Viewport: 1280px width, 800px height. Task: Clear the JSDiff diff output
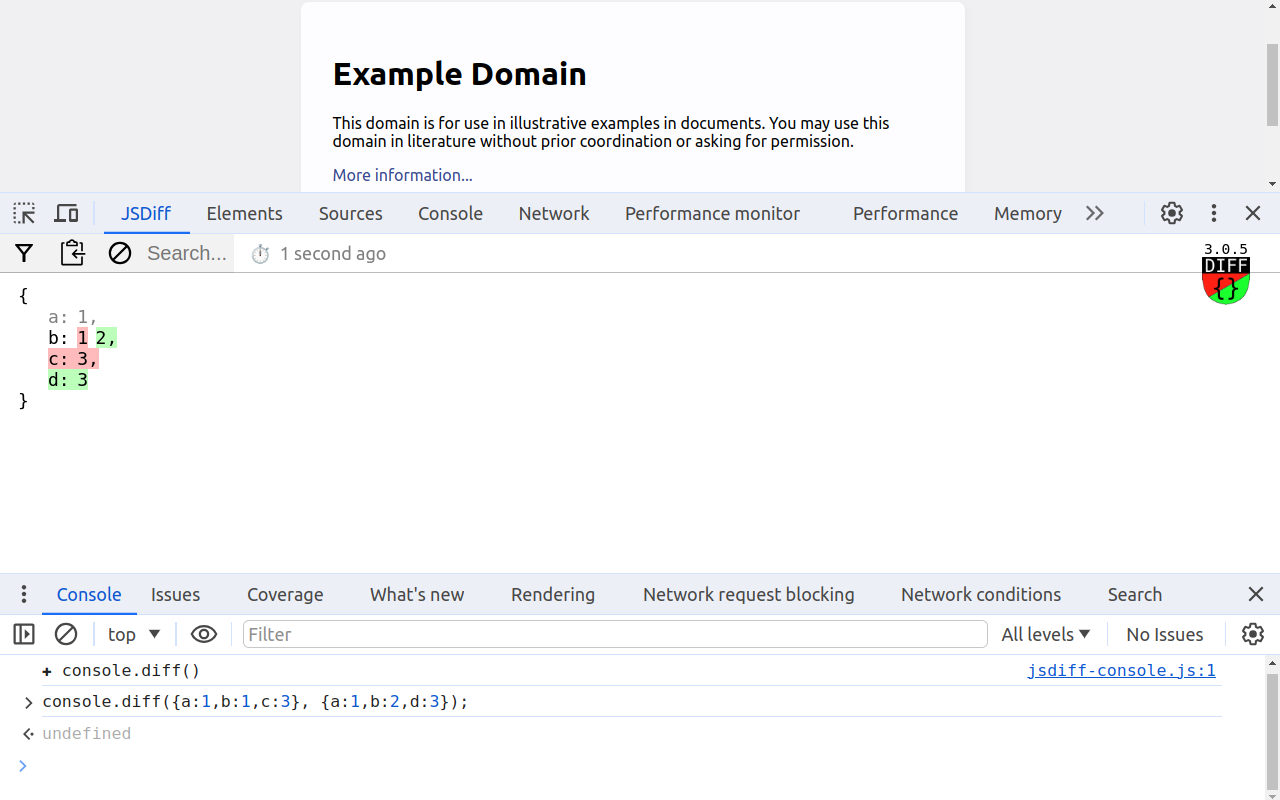pos(120,253)
